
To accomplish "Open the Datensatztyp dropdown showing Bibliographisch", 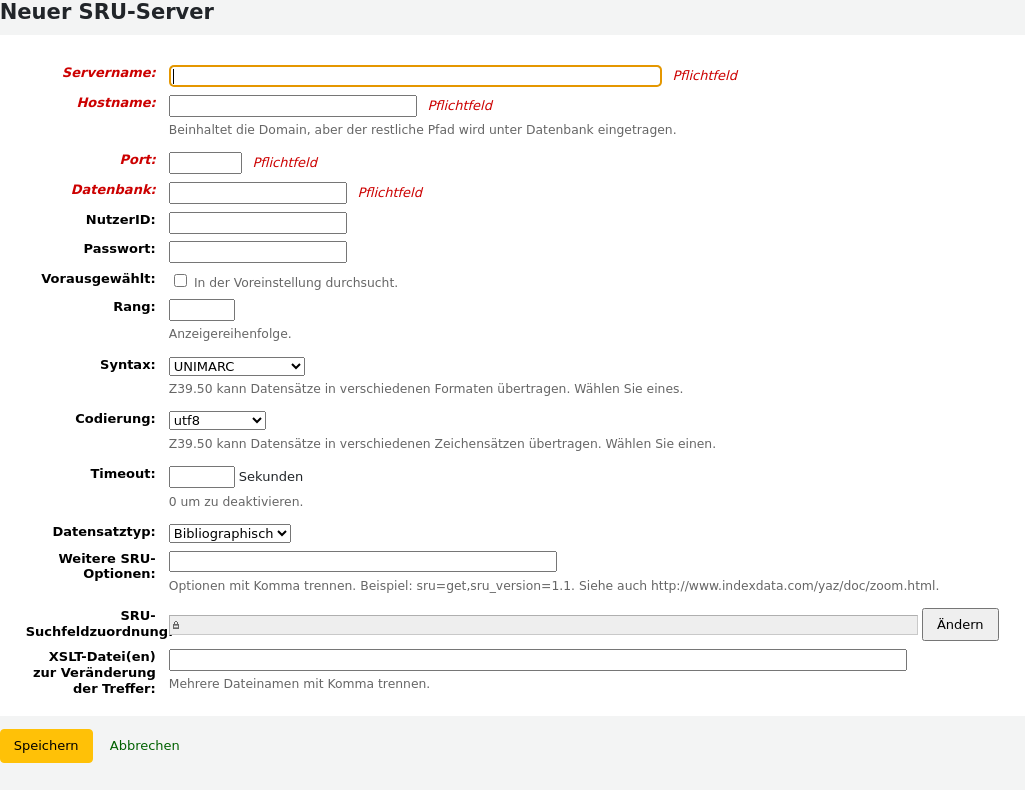I will [x=229, y=533].
